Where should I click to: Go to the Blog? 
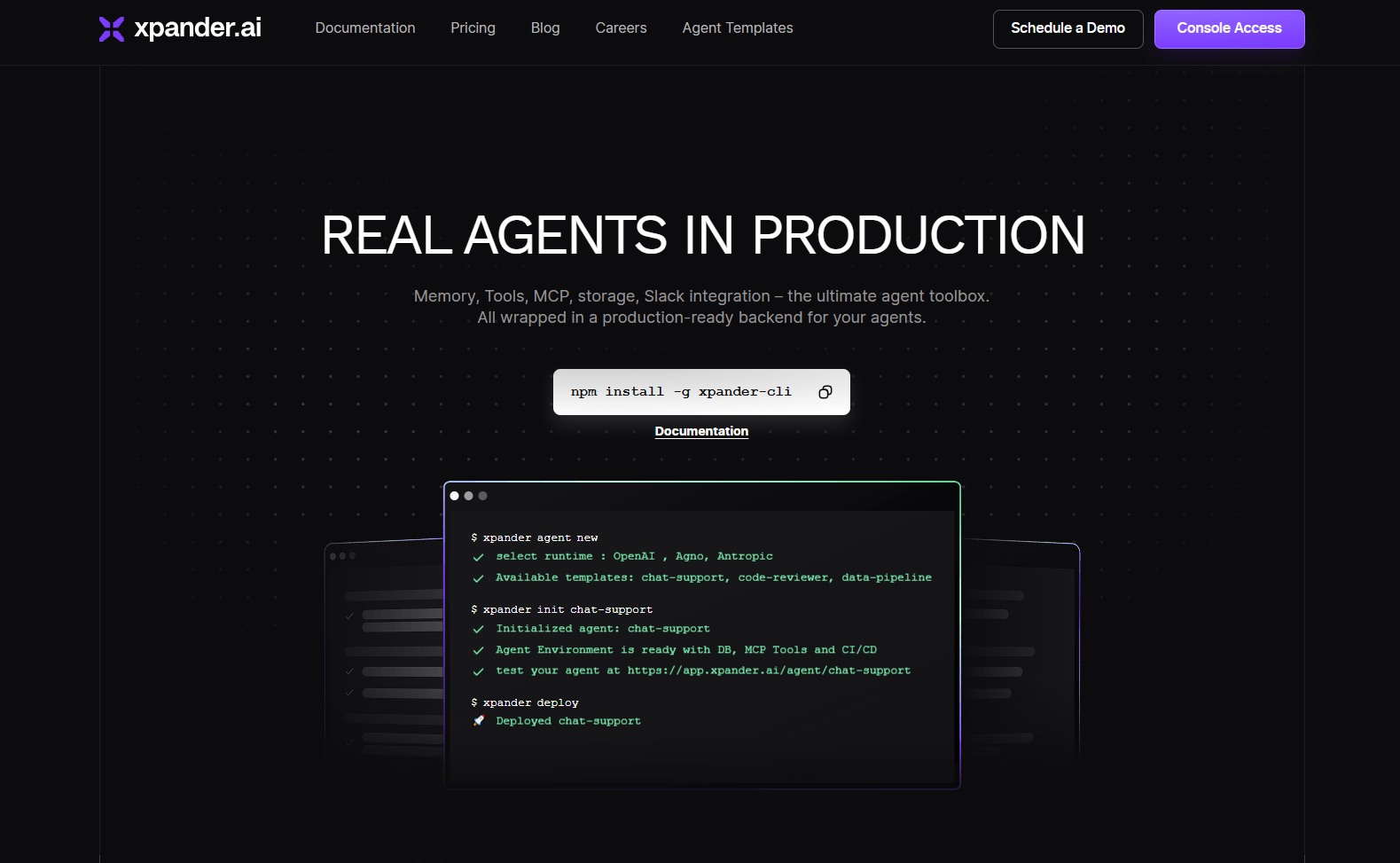pos(545,28)
